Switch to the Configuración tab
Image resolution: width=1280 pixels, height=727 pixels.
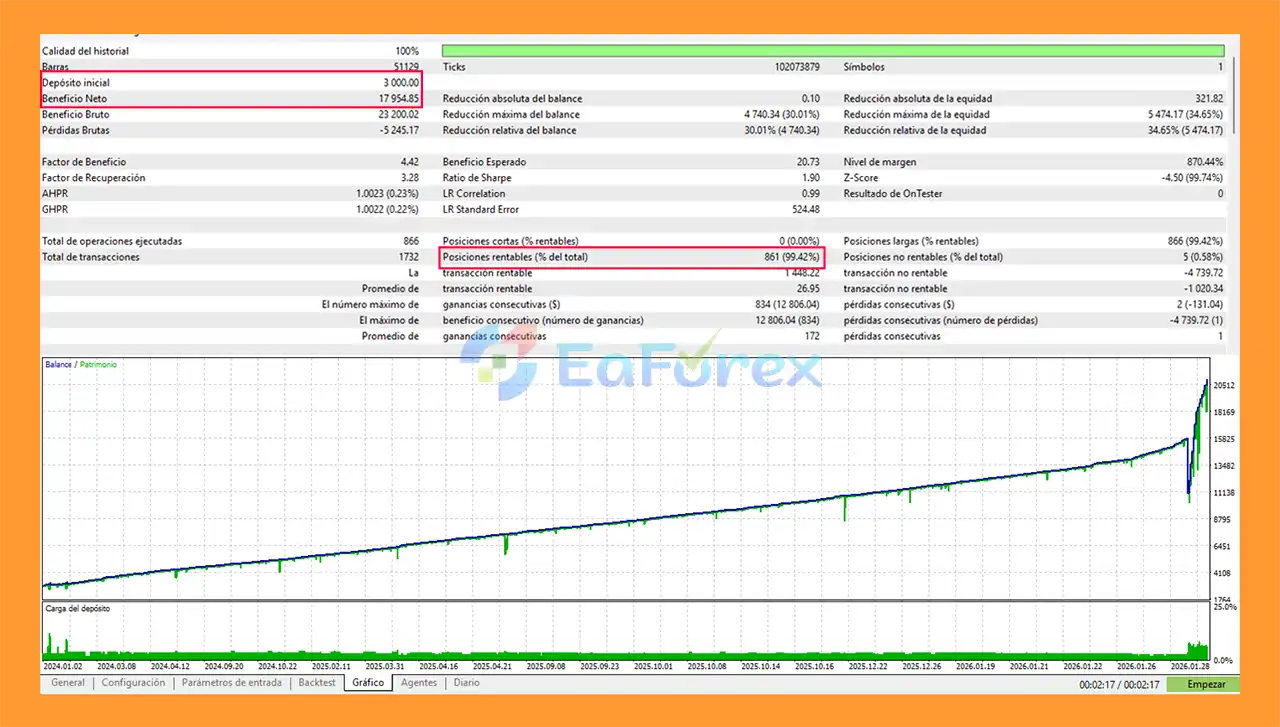(x=133, y=683)
